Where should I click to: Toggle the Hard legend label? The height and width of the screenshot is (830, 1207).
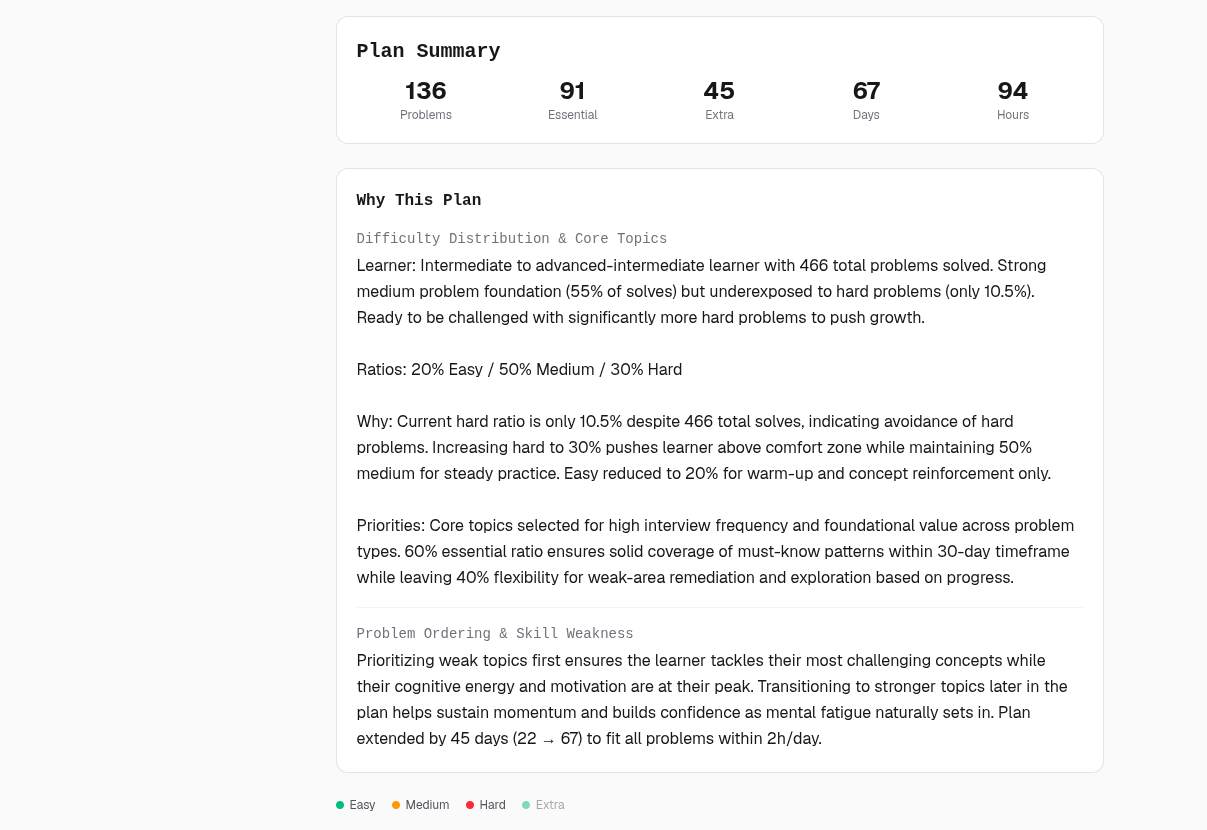492,805
